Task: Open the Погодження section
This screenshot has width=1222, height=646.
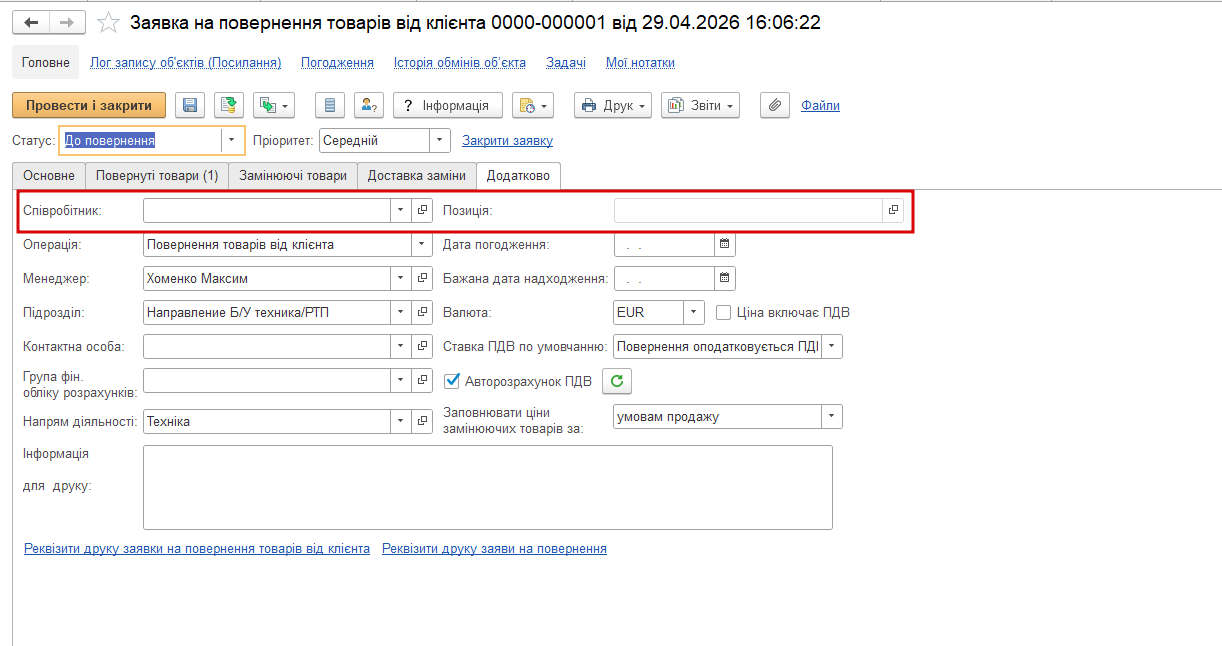Action: [x=338, y=62]
